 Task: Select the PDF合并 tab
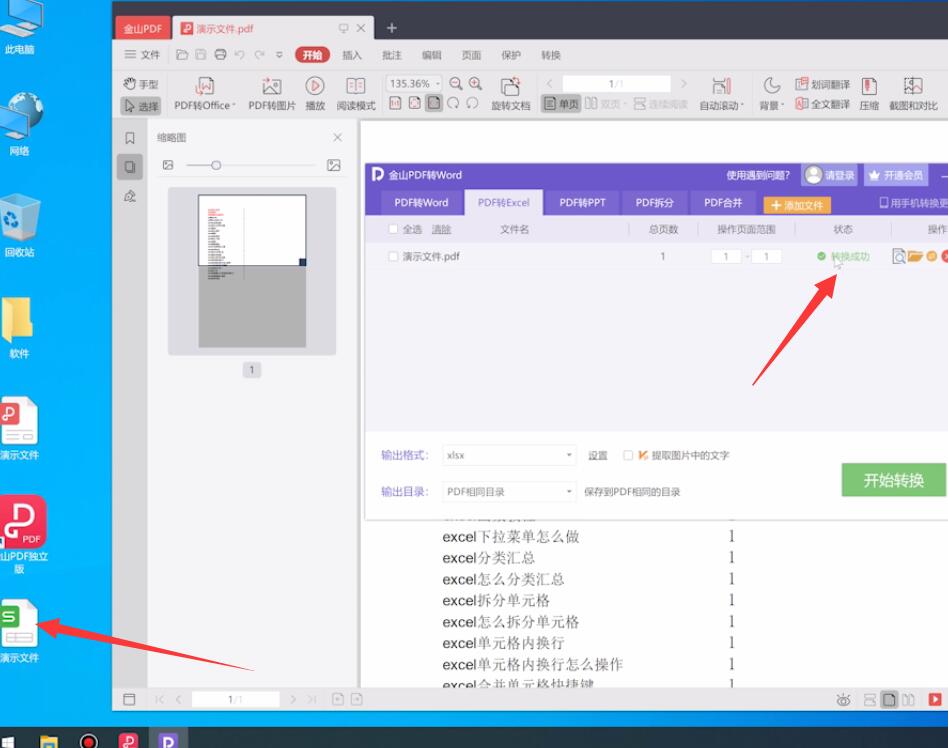(723, 203)
